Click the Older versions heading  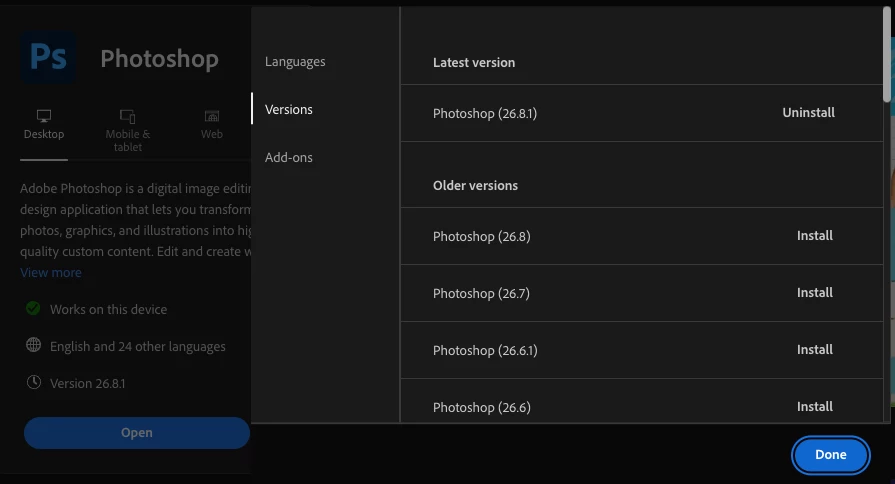(475, 185)
